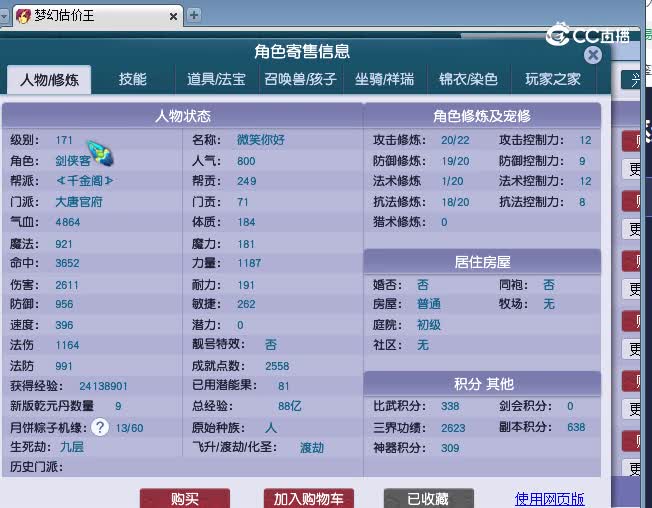This screenshot has width=652, height=508.
Task: Open the 玩家之家 tab
Action: 553,79
